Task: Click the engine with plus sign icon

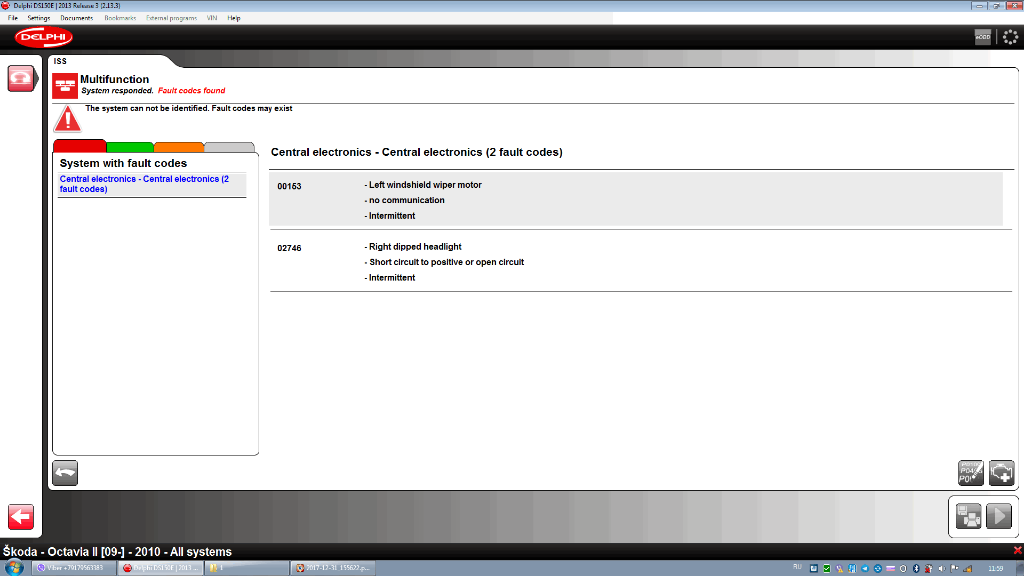Action: click(1001, 473)
